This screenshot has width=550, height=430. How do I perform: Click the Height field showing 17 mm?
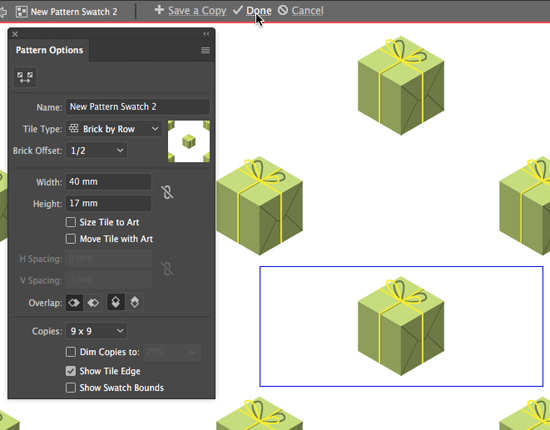[x=109, y=203]
